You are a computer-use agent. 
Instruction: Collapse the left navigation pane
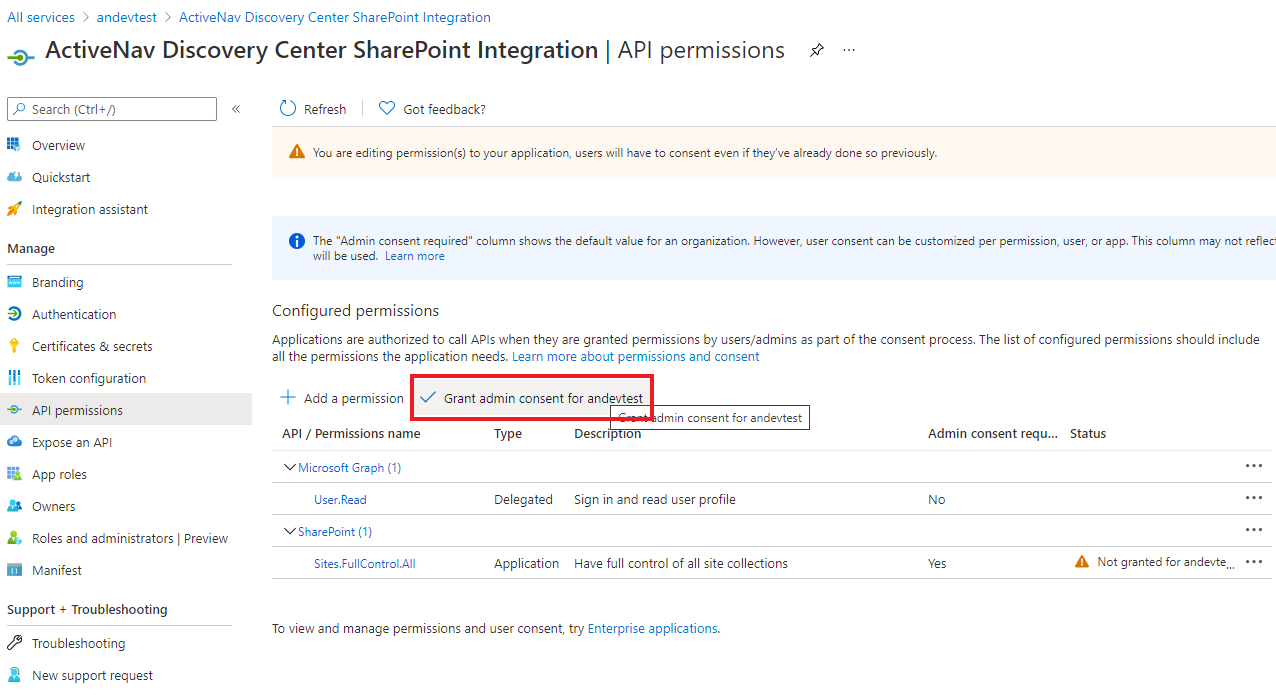[236, 108]
